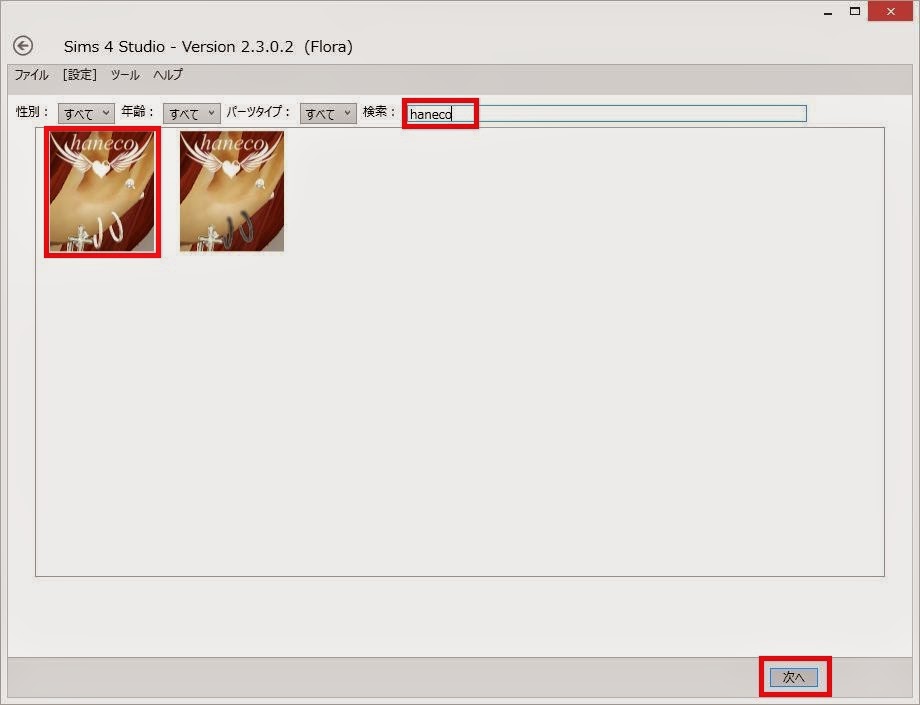Maximize the Sims 4 Studio window
The image size is (920, 705).
point(855,12)
